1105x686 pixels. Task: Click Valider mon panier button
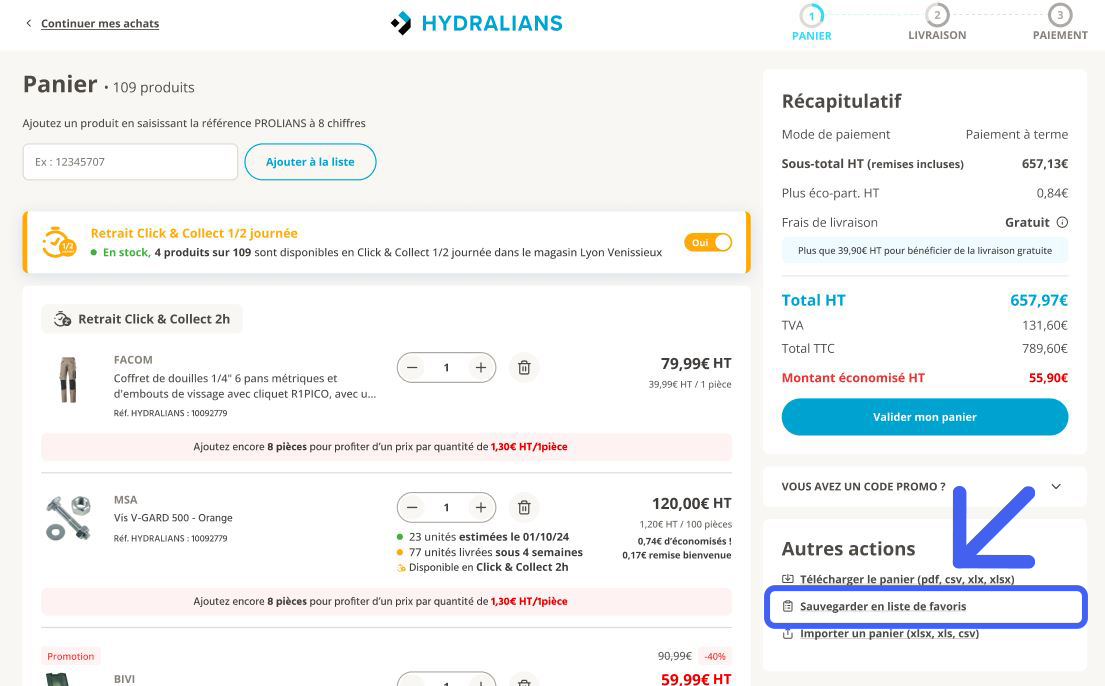925,417
